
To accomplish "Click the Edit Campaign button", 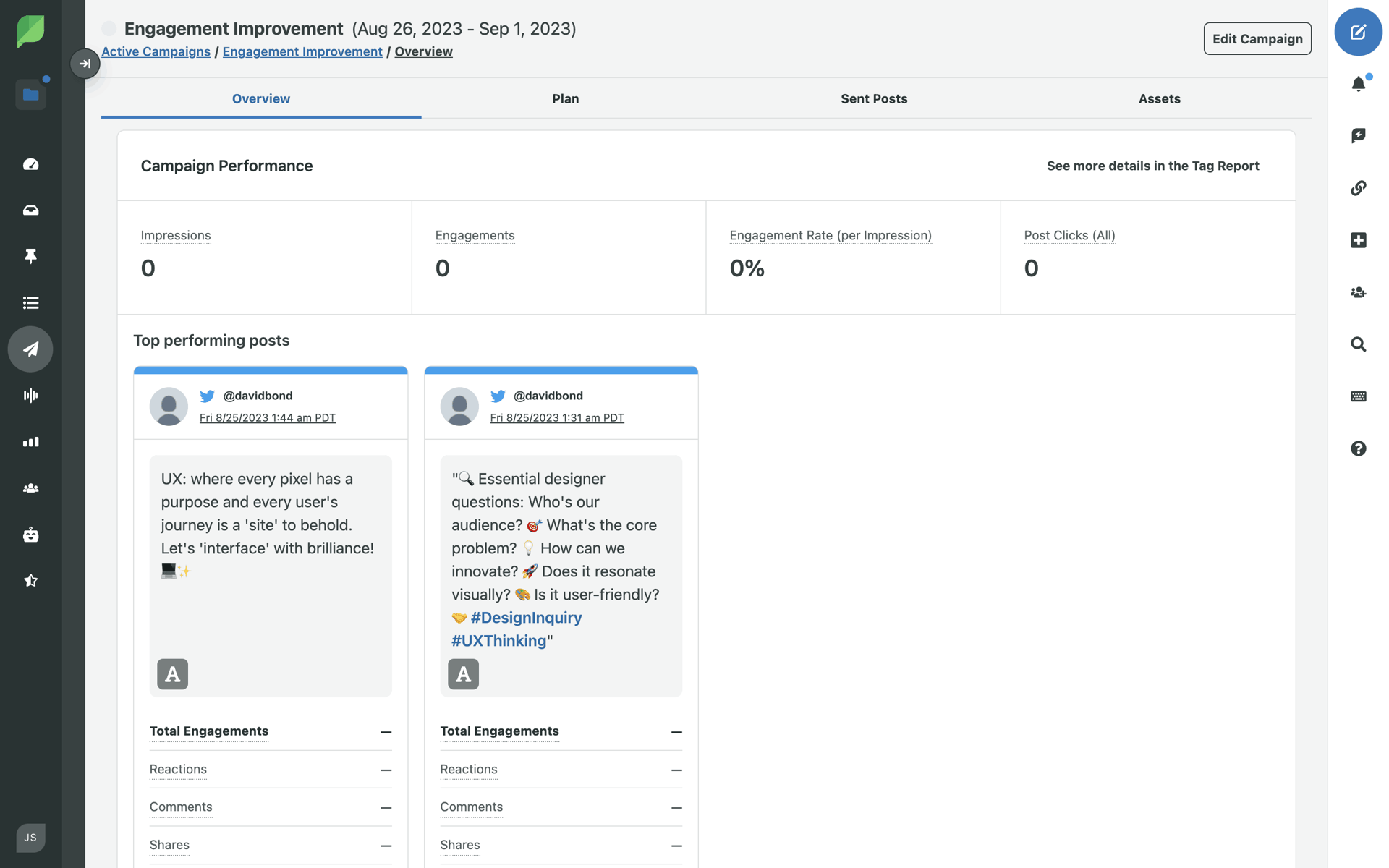I will coord(1257,39).
